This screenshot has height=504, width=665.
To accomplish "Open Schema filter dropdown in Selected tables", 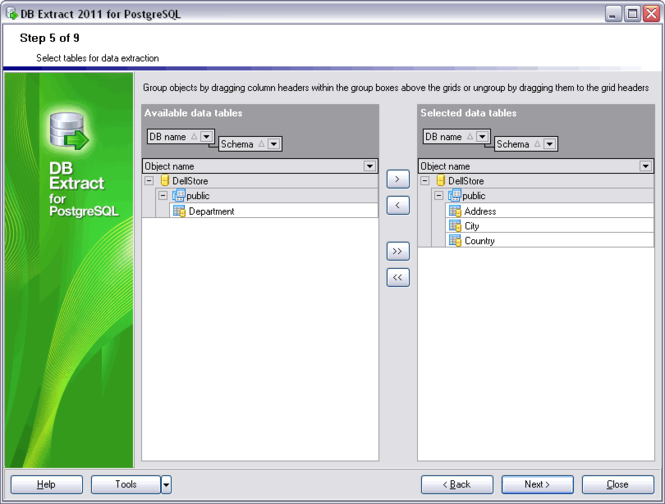I will point(550,144).
